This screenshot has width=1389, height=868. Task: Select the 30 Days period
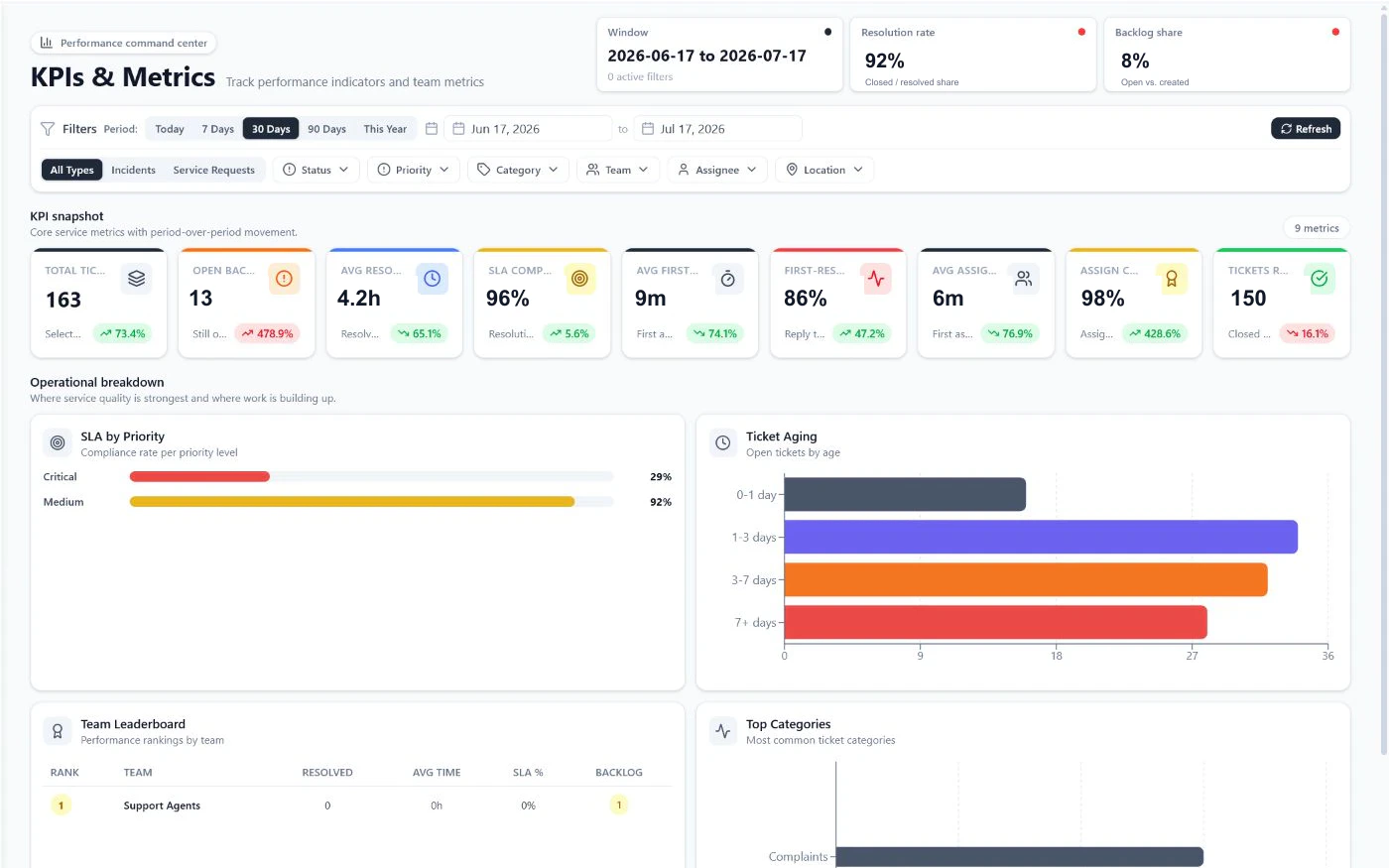[271, 129]
